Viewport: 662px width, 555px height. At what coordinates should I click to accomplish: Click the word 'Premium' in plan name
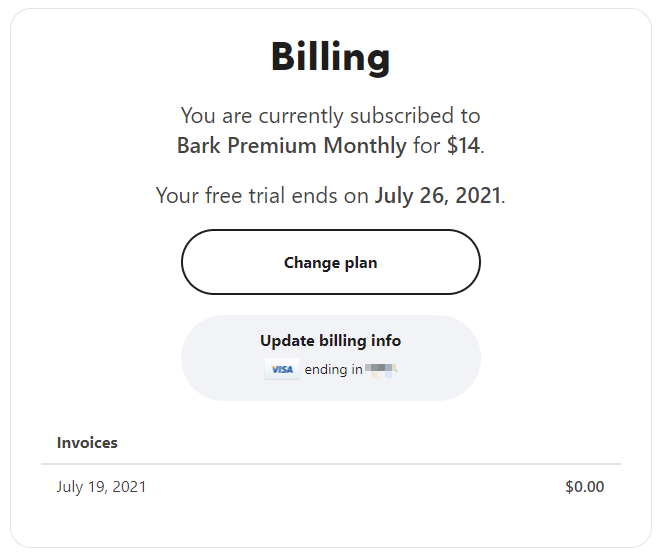272,146
